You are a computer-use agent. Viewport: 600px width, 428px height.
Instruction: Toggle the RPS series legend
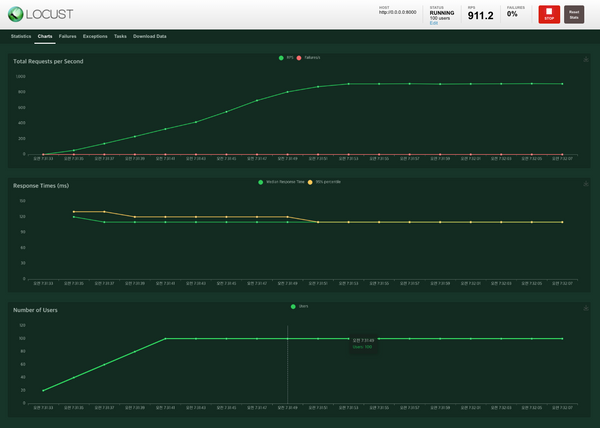click(x=286, y=58)
